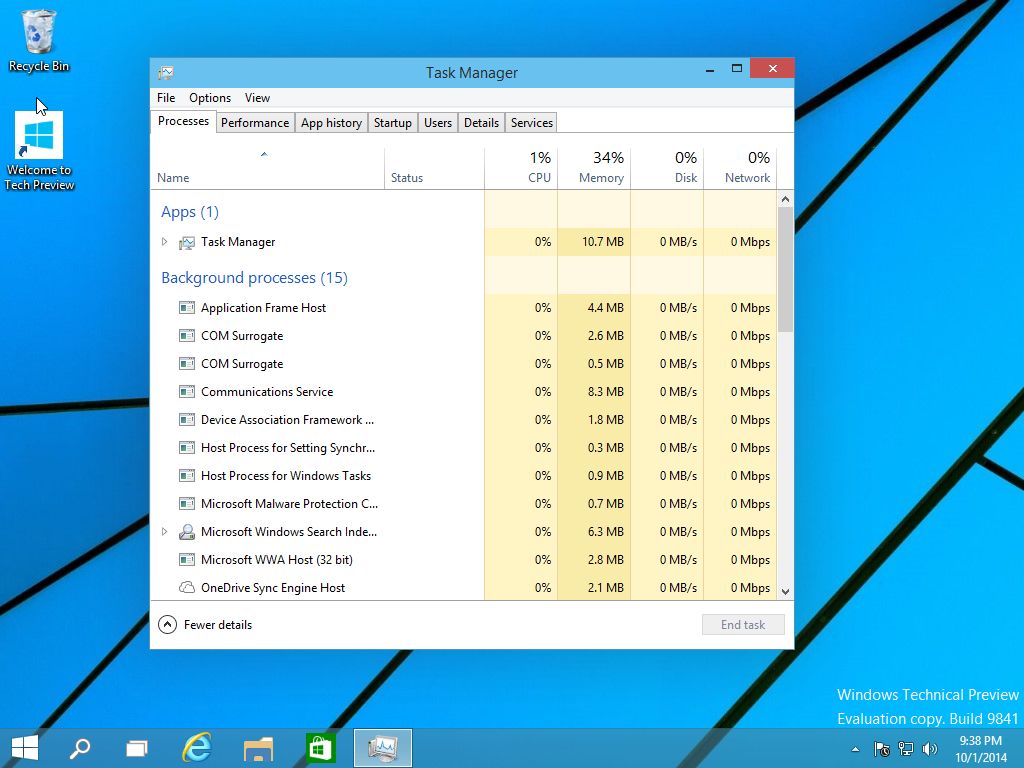Screen dimensions: 1024x768
Task: Click Background processes (15) group header
Action: (254, 278)
